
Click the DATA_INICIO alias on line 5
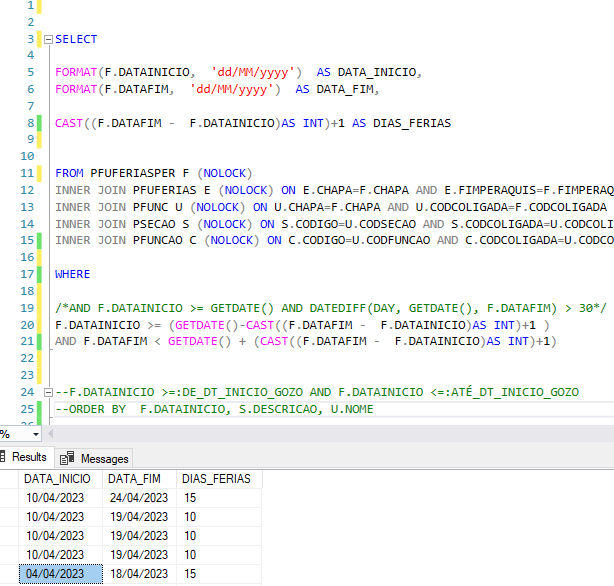(x=377, y=72)
